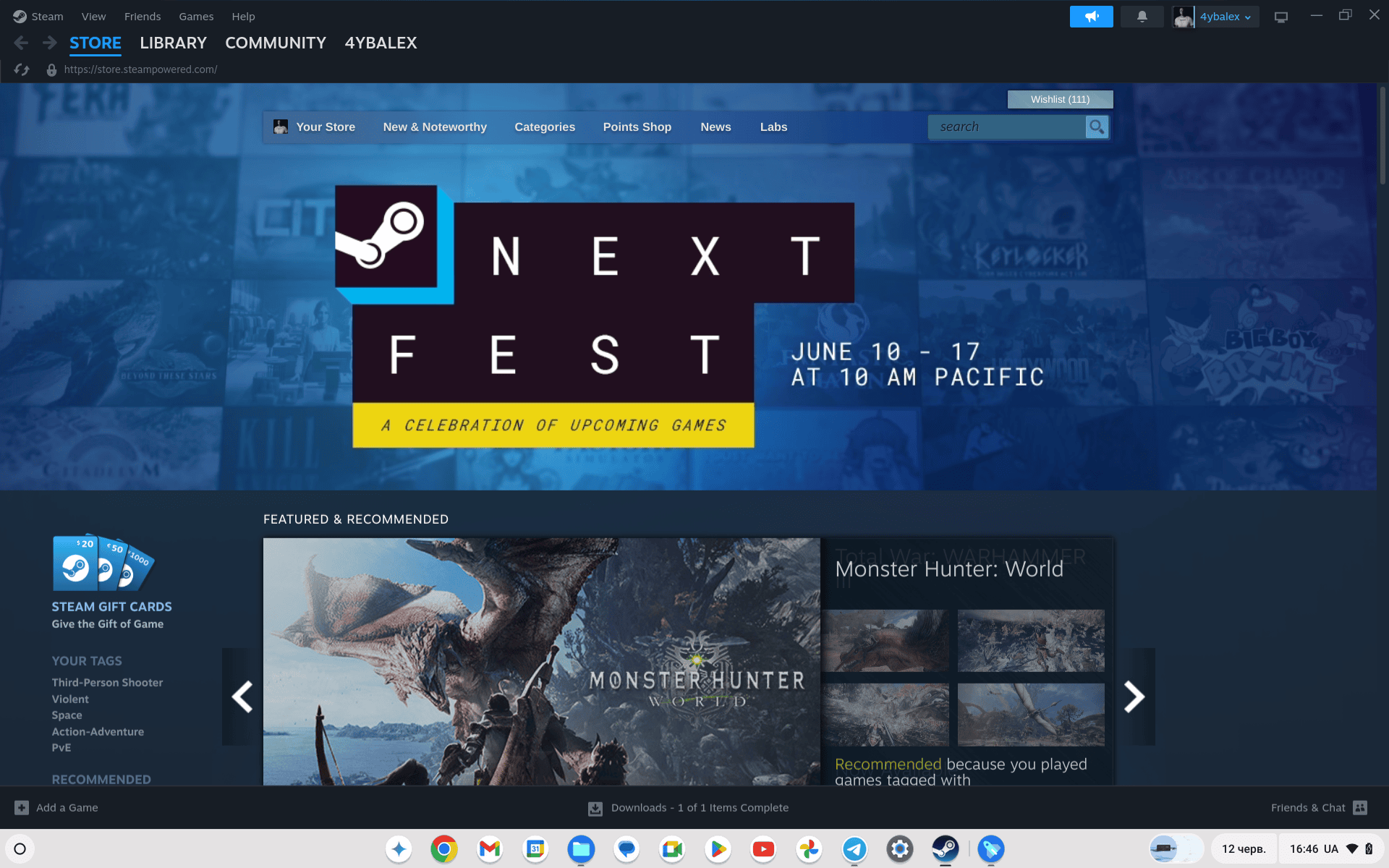Switch to the LIBRARY tab
This screenshot has height=868, width=1389.
pyautogui.click(x=173, y=43)
